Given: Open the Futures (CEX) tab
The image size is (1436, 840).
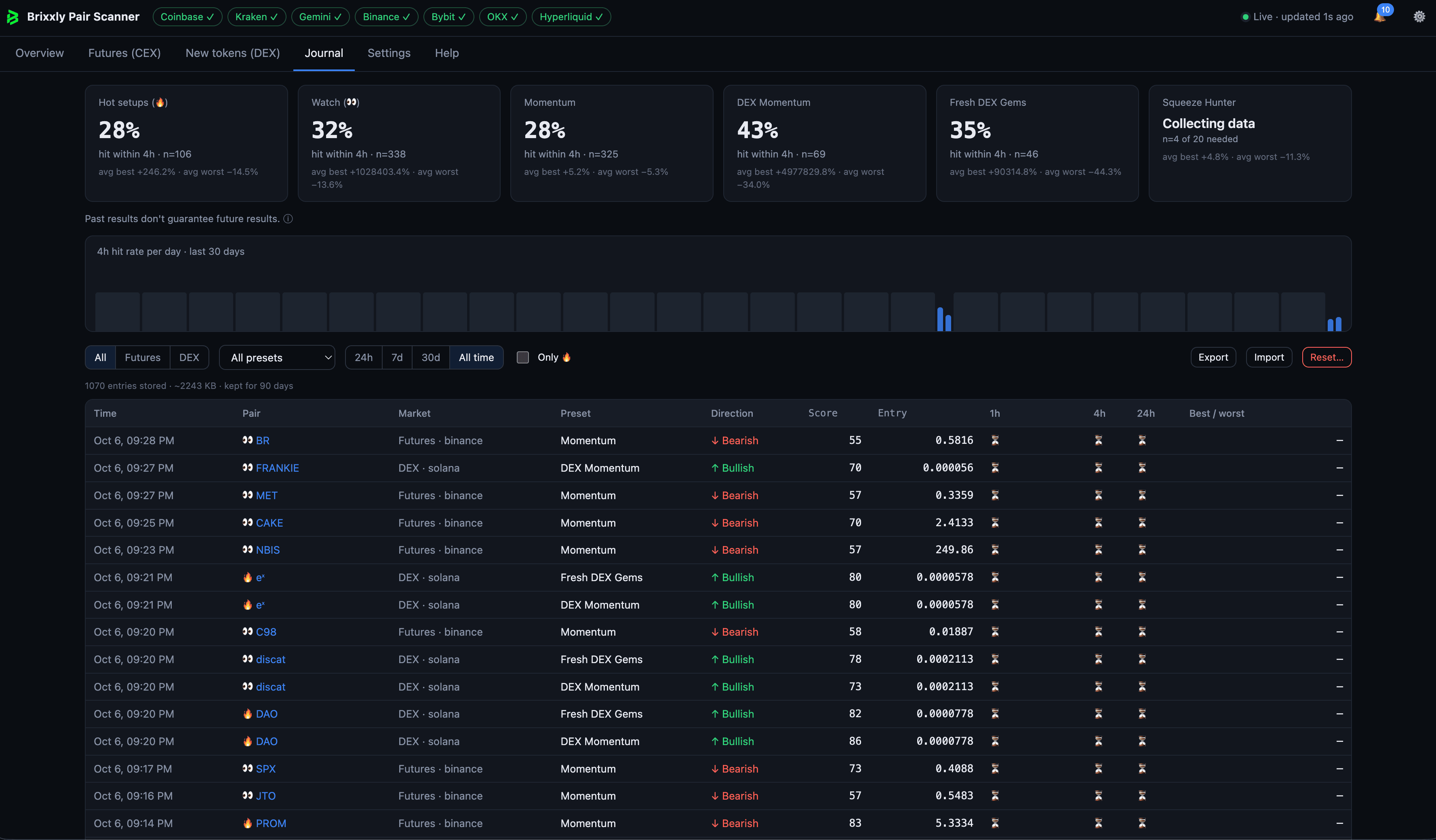Looking at the screenshot, I should click(x=124, y=53).
